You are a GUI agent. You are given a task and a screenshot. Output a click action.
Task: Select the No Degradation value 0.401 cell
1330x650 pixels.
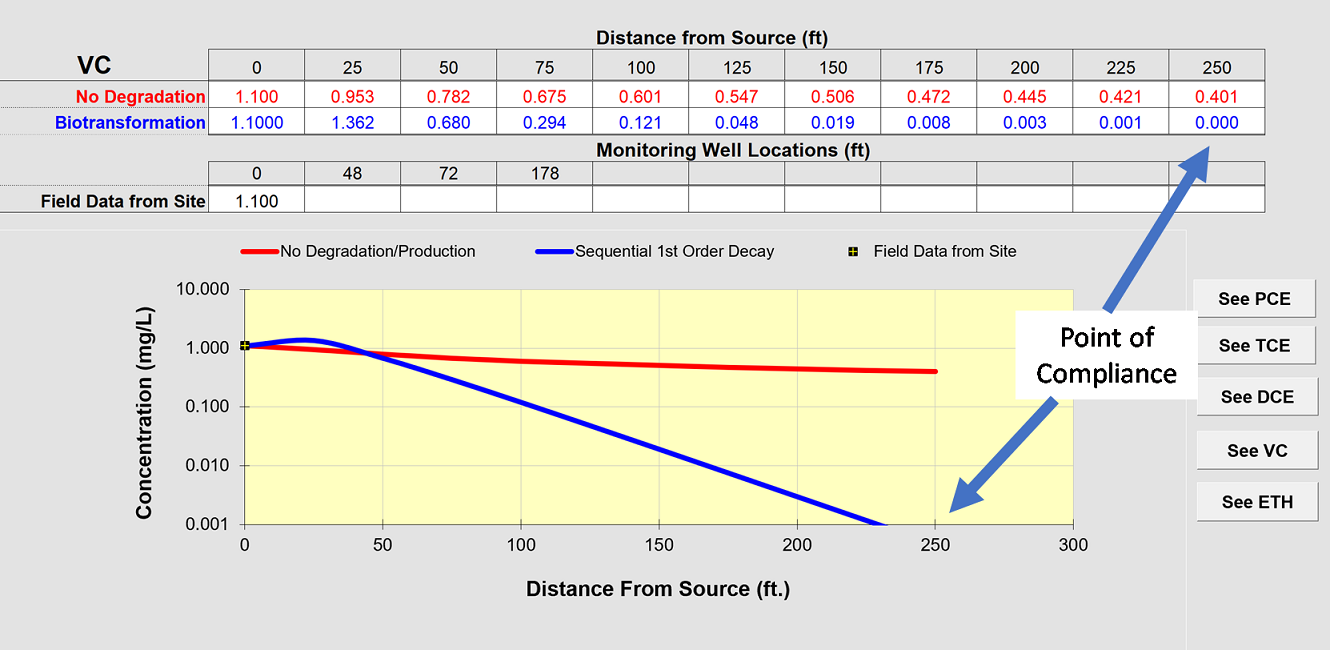pos(1216,97)
